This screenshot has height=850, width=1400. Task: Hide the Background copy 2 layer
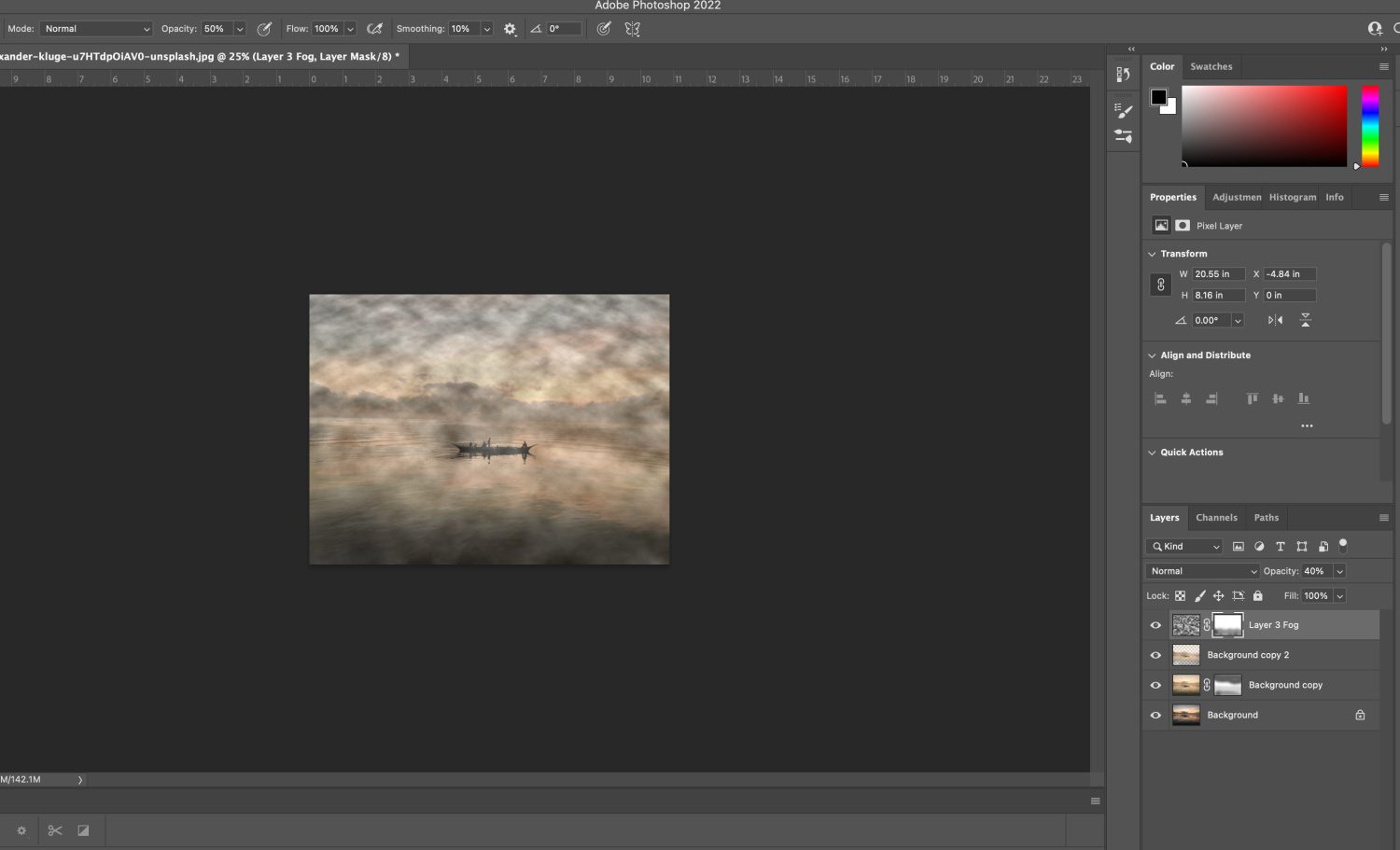(x=1155, y=655)
